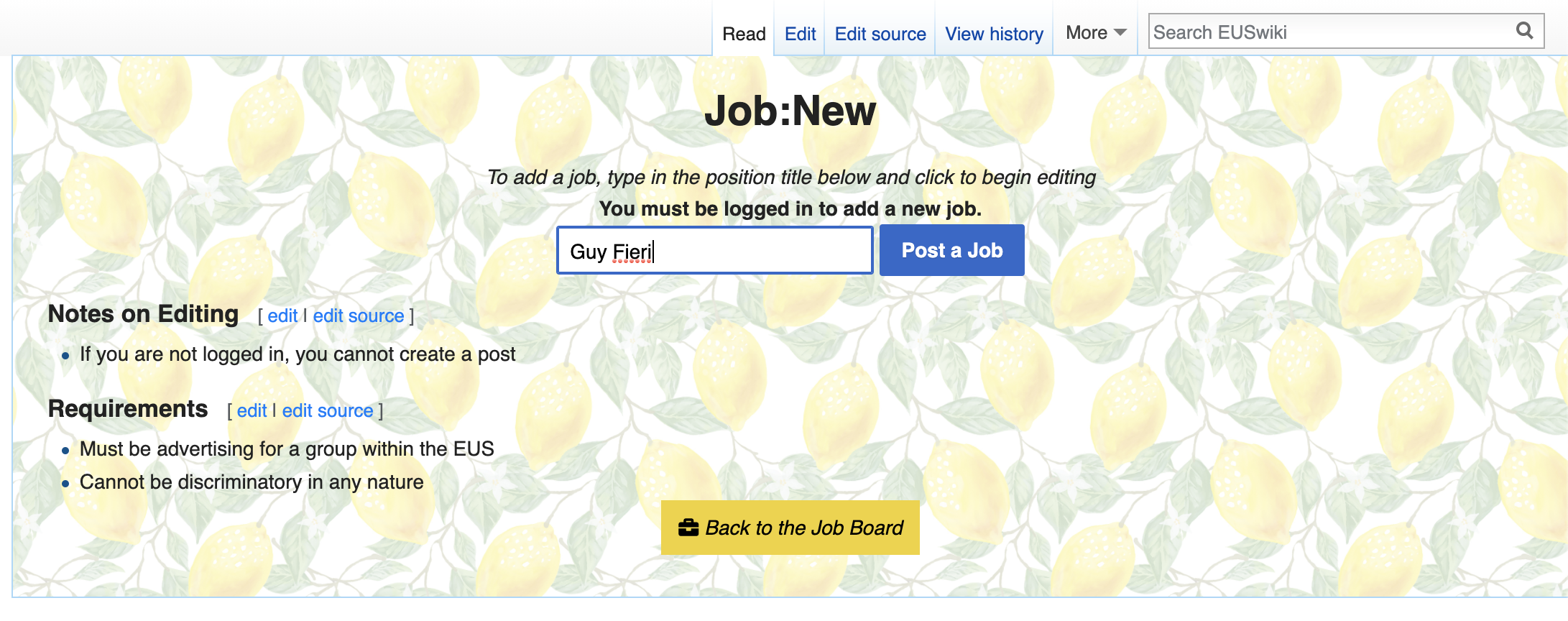Expand the More dropdown arrow

(1120, 32)
